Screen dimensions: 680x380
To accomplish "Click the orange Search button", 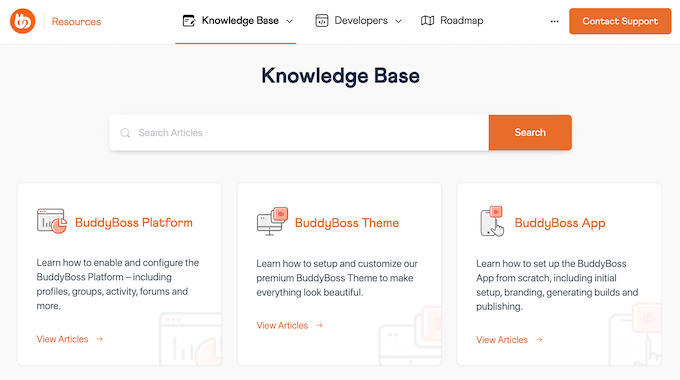I will [530, 133].
